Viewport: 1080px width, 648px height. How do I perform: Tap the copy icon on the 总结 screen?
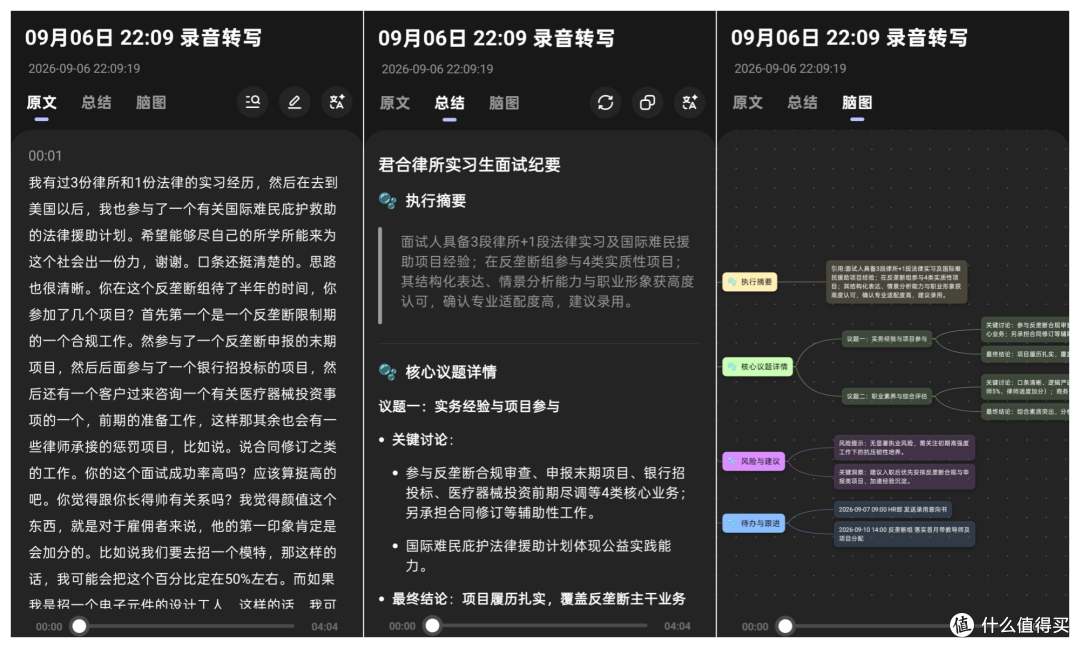(647, 103)
